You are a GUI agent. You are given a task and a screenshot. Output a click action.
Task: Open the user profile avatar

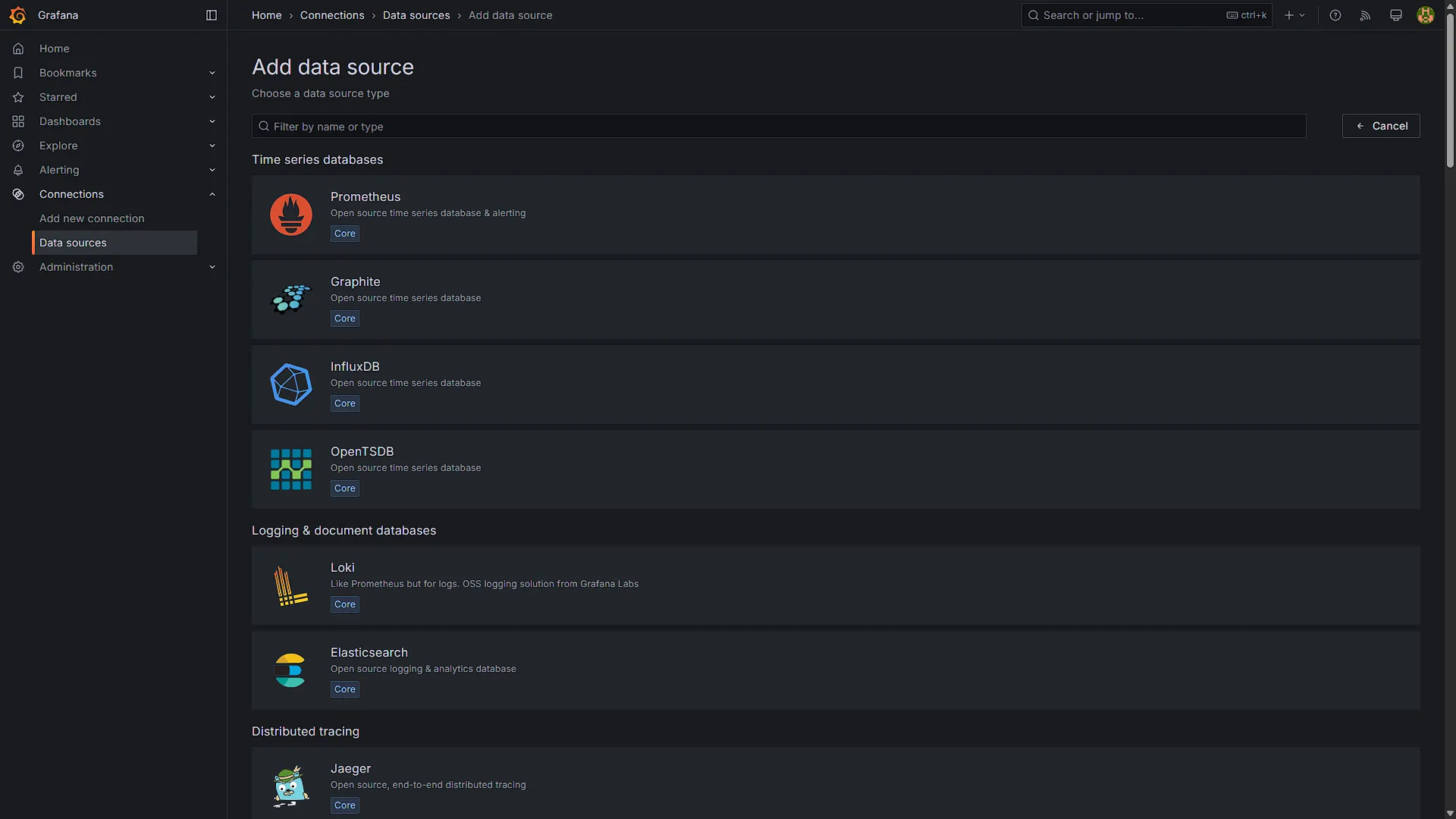(1426, 15)
